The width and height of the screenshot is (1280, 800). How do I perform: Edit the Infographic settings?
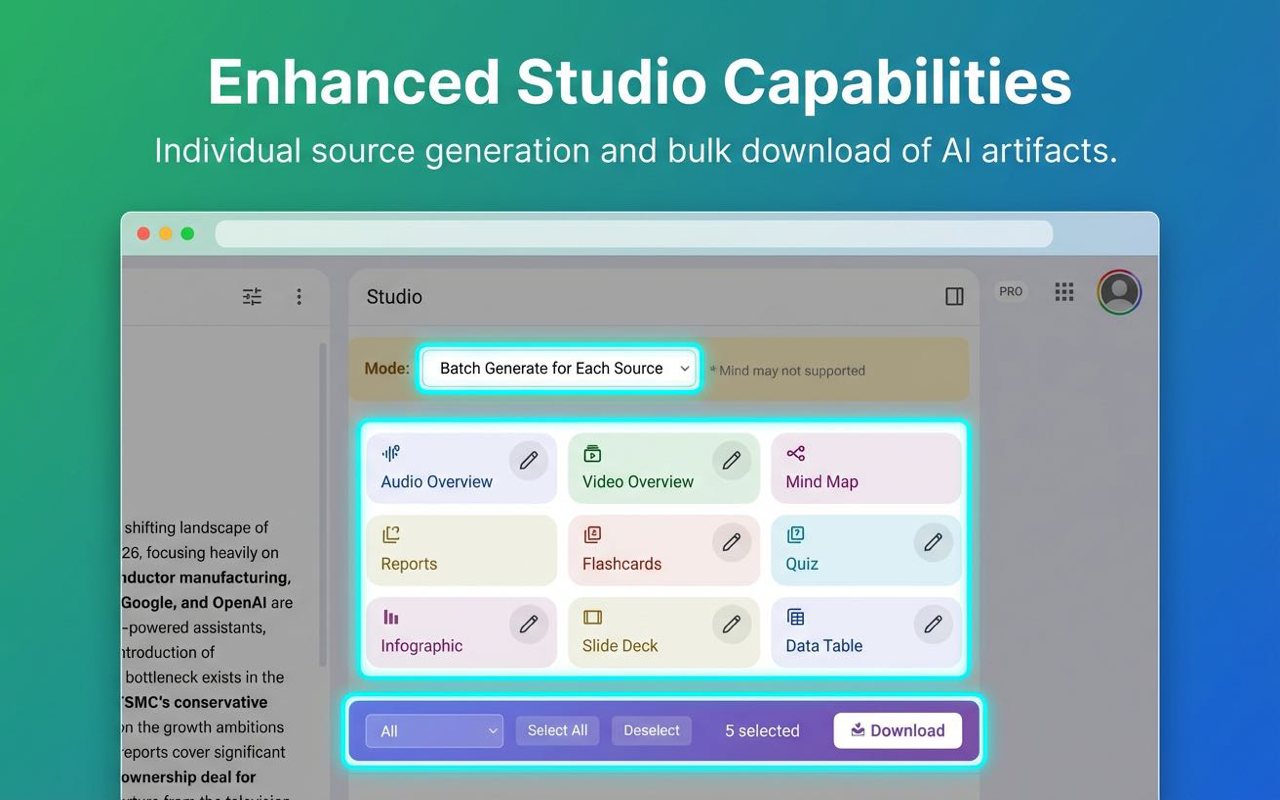click(530, 624)
